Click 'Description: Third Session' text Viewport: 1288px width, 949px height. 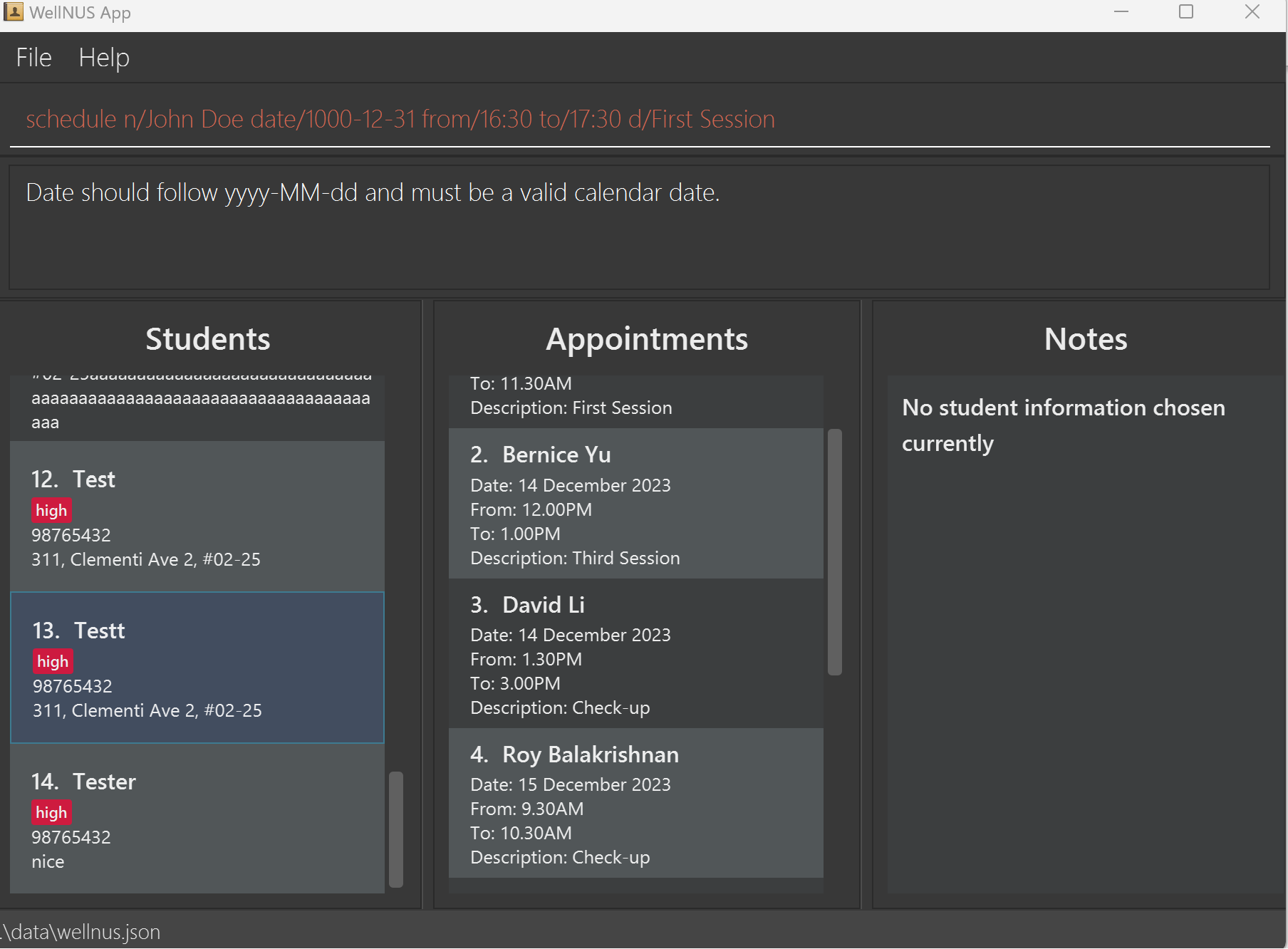pyautogui.click(x=575, y=558)
